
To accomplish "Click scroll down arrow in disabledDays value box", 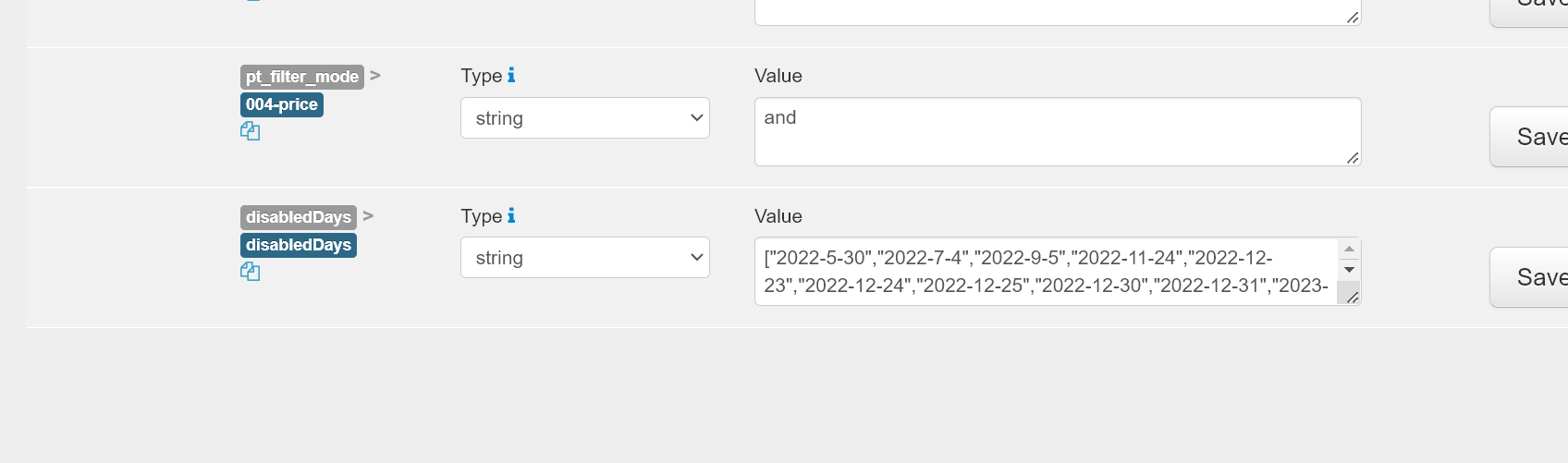I will [1349, 270].
